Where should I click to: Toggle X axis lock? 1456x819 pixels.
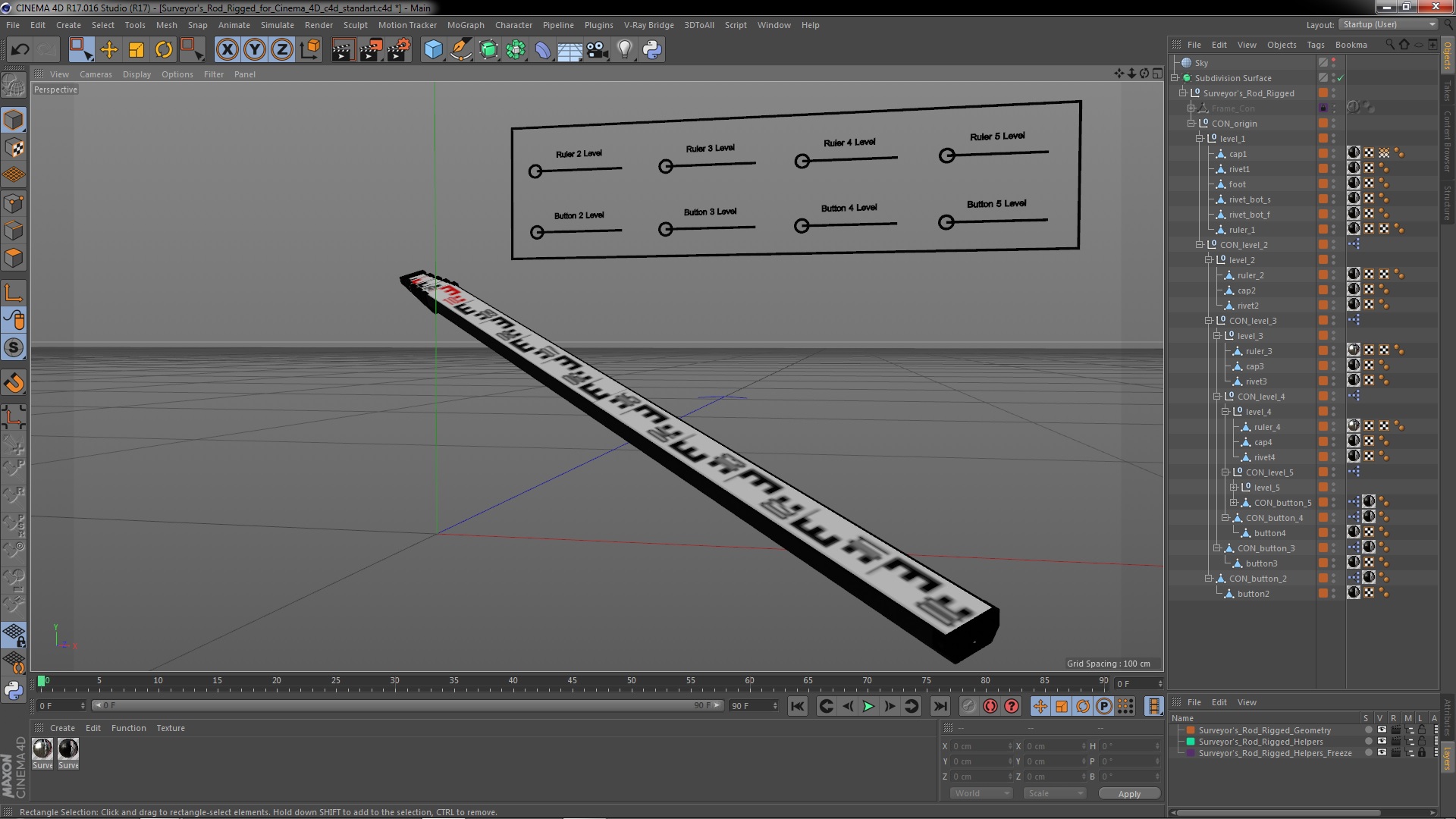click(x=227, y=50)
